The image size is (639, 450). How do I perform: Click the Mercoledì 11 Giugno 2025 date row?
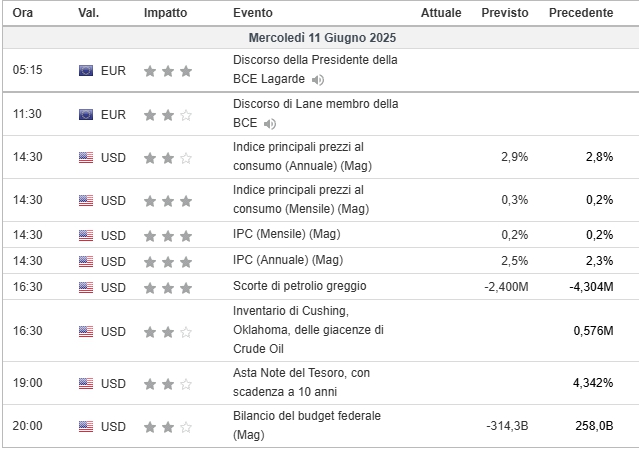(322, 38)
